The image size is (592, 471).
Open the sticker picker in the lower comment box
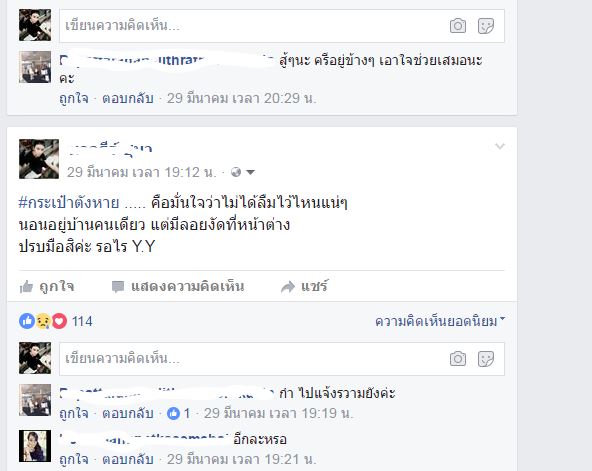click(x=486, y=359)
